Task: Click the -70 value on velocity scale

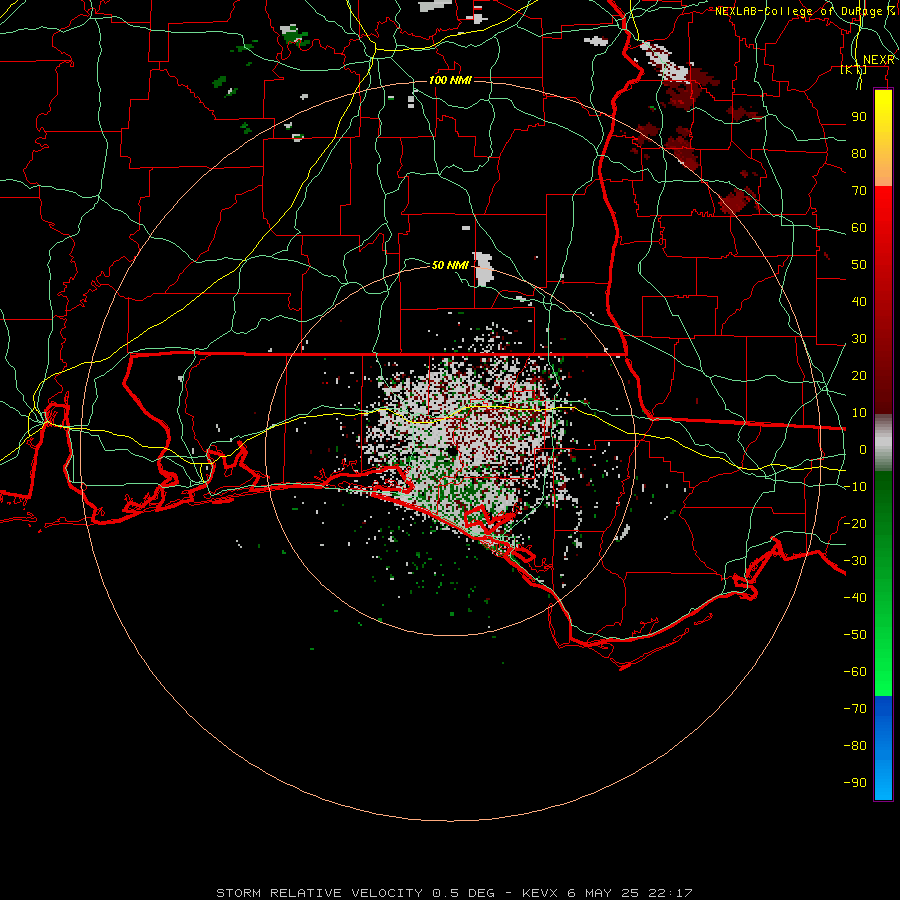Action: [x=855, y=709]
